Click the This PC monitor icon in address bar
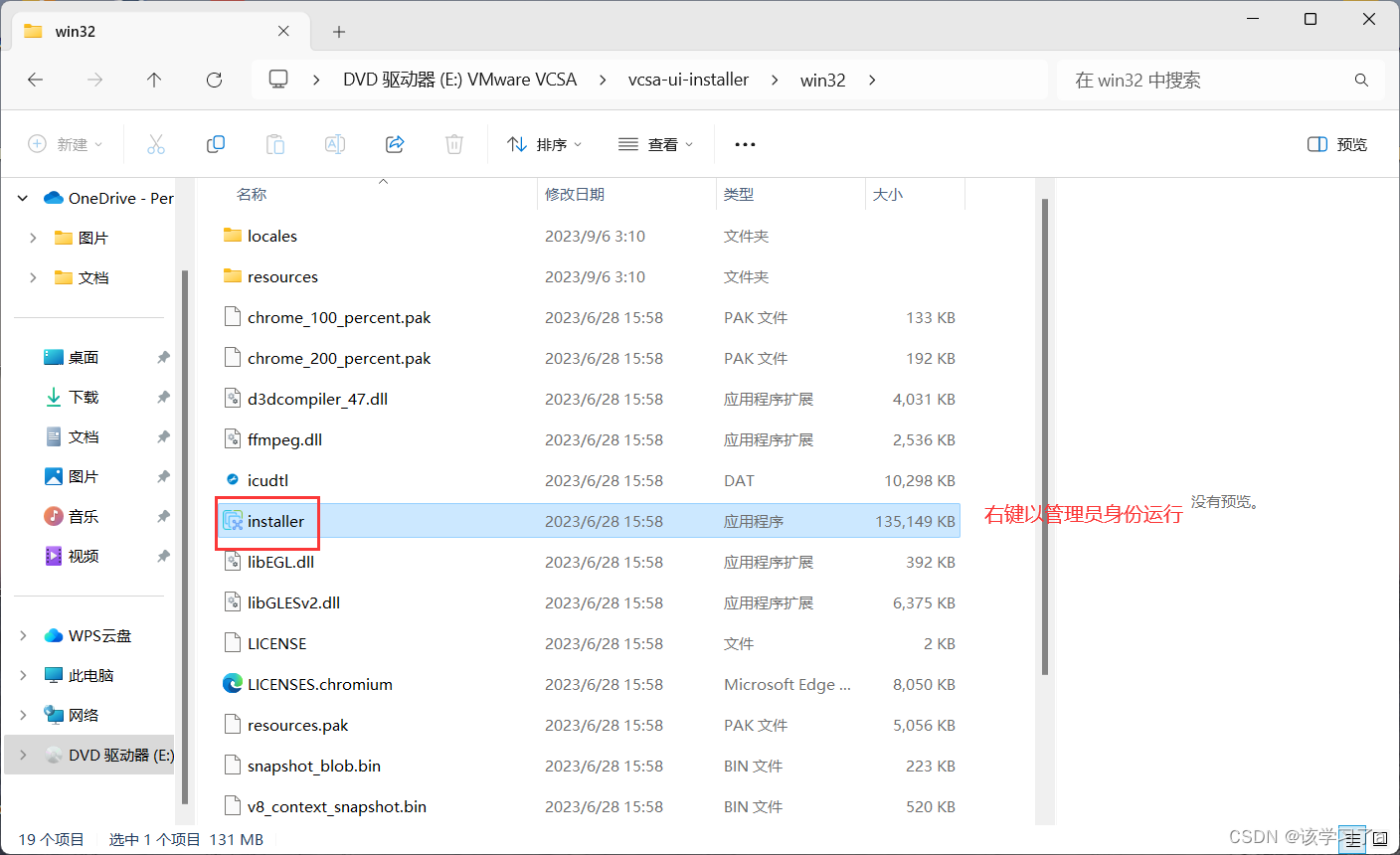Viewport: 1400px width, 855px height. [x=279, y=79]
